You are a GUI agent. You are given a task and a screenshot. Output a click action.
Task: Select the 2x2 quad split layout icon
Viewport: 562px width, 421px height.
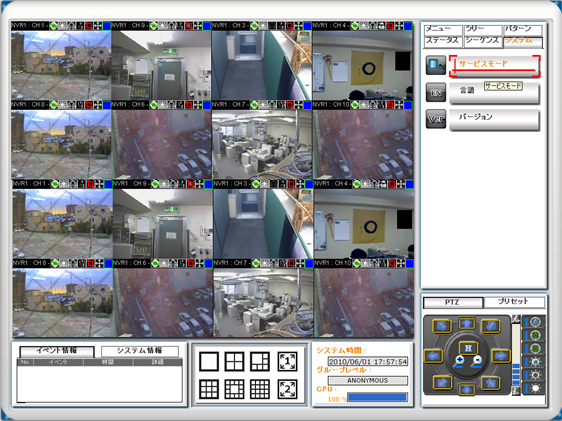(x=234, y=362)
